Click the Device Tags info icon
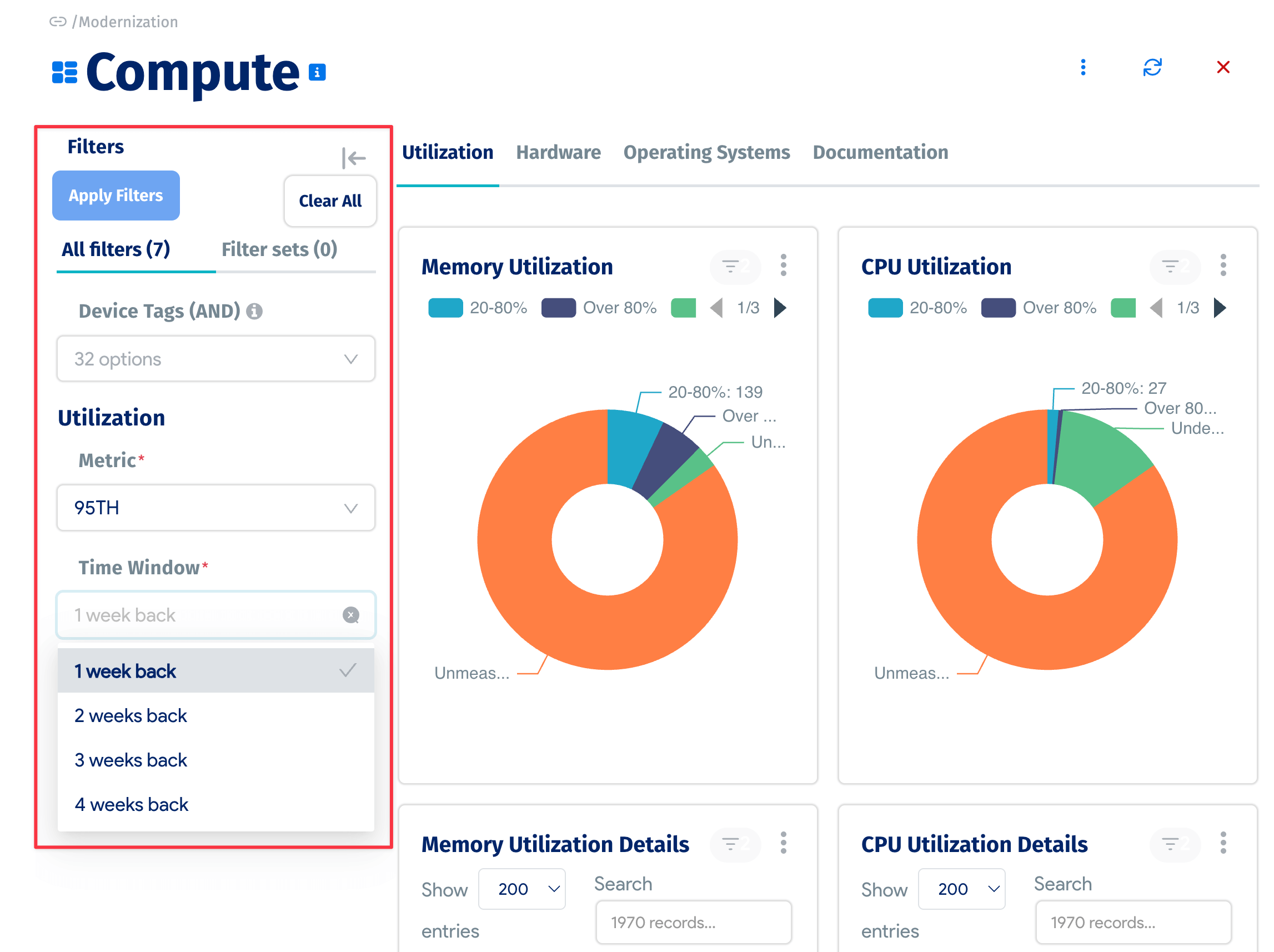Image resolution: width=1274 pixels, height=952 pixels. (254, 312)
